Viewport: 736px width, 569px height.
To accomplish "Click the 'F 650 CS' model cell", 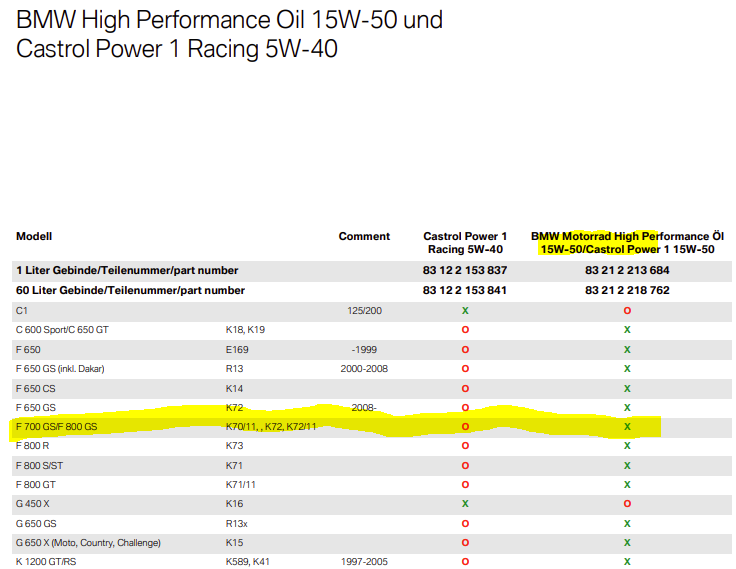I will tap(36, 388).
